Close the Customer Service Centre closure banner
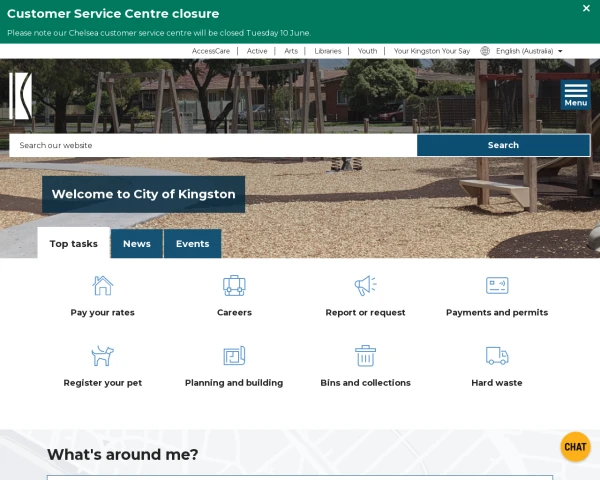Image resolution: width=600 pixels, height=480 pixels. [x=586, y=8]
